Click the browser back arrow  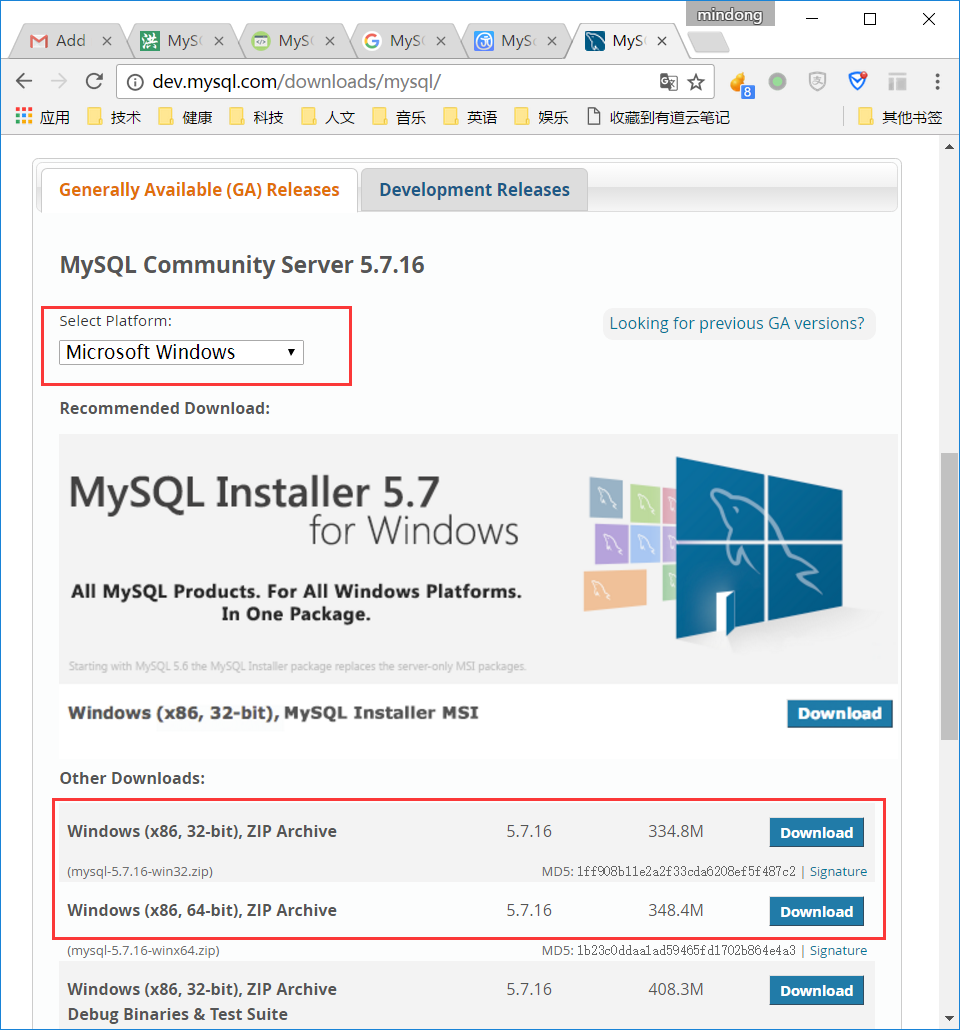click(24, 81)
